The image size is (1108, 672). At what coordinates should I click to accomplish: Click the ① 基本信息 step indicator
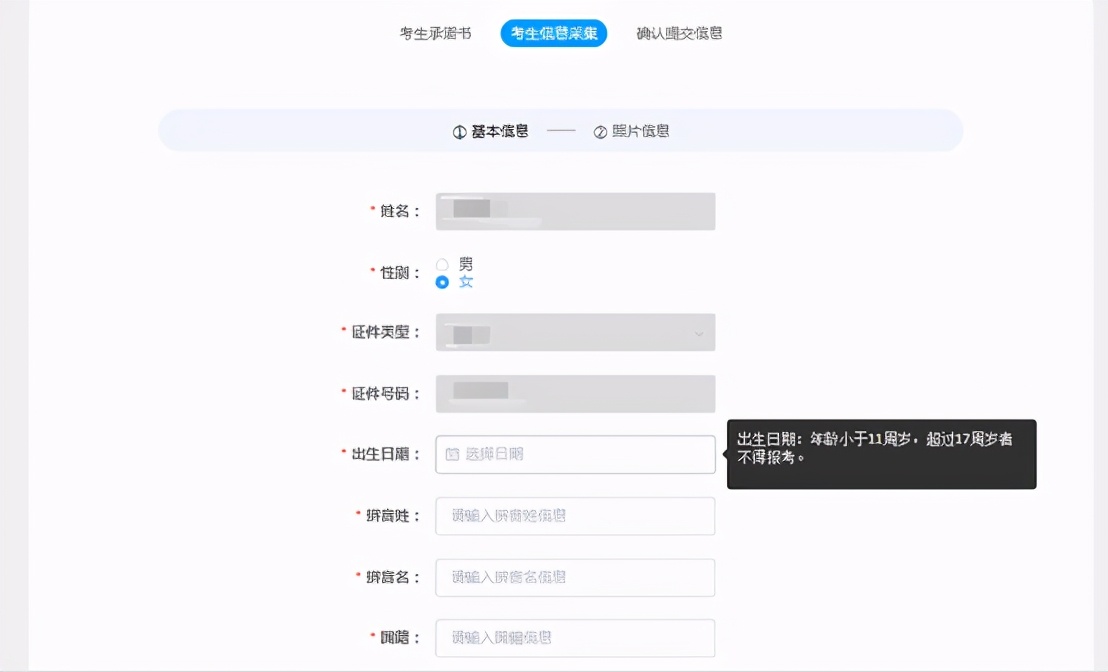pos(490,130)
